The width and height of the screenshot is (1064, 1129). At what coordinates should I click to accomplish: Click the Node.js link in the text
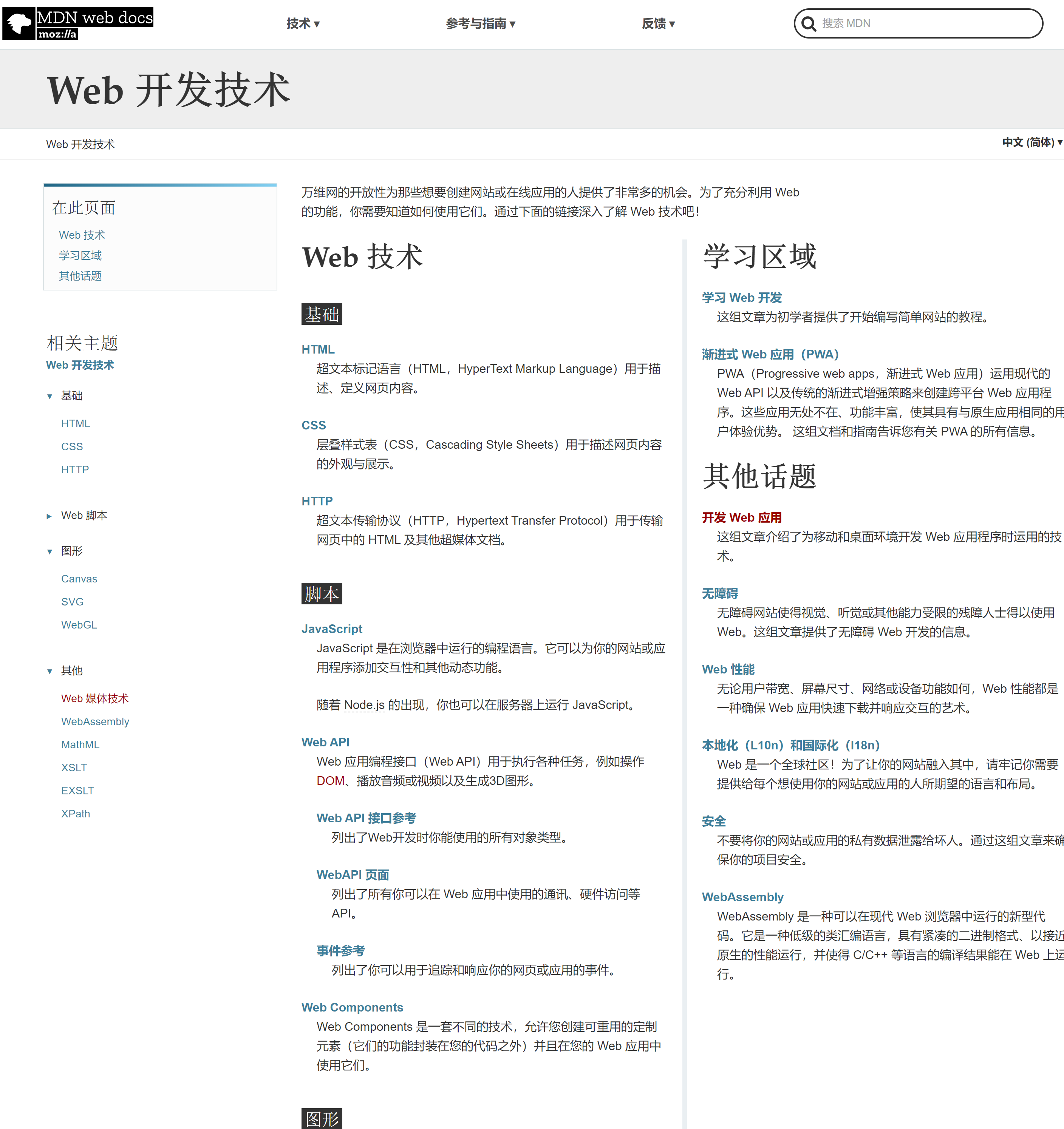tap(364, 705)
